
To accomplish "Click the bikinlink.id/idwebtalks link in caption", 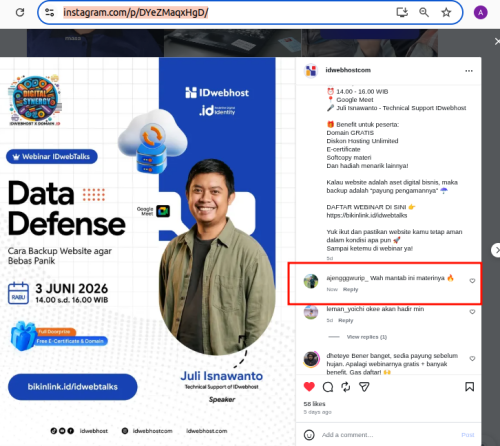I will (x=367, y=215).
